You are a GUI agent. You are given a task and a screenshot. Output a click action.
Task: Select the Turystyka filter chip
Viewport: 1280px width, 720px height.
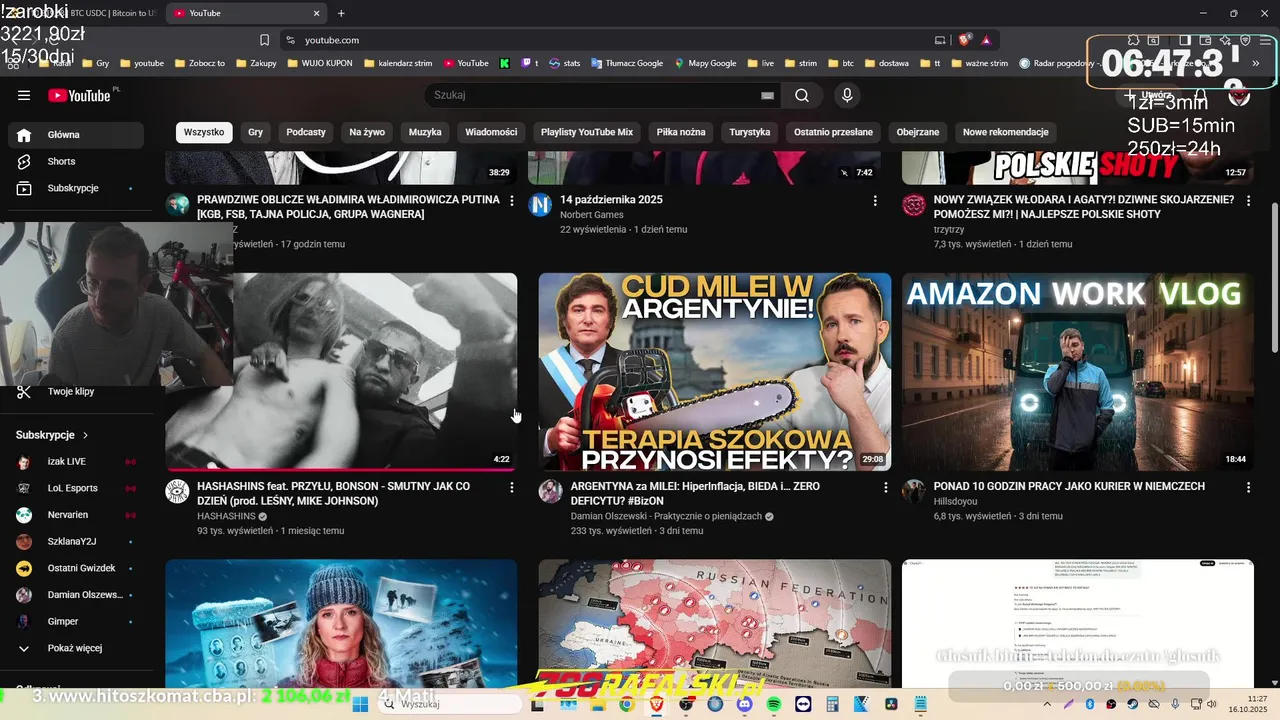(x=750, y=132)
